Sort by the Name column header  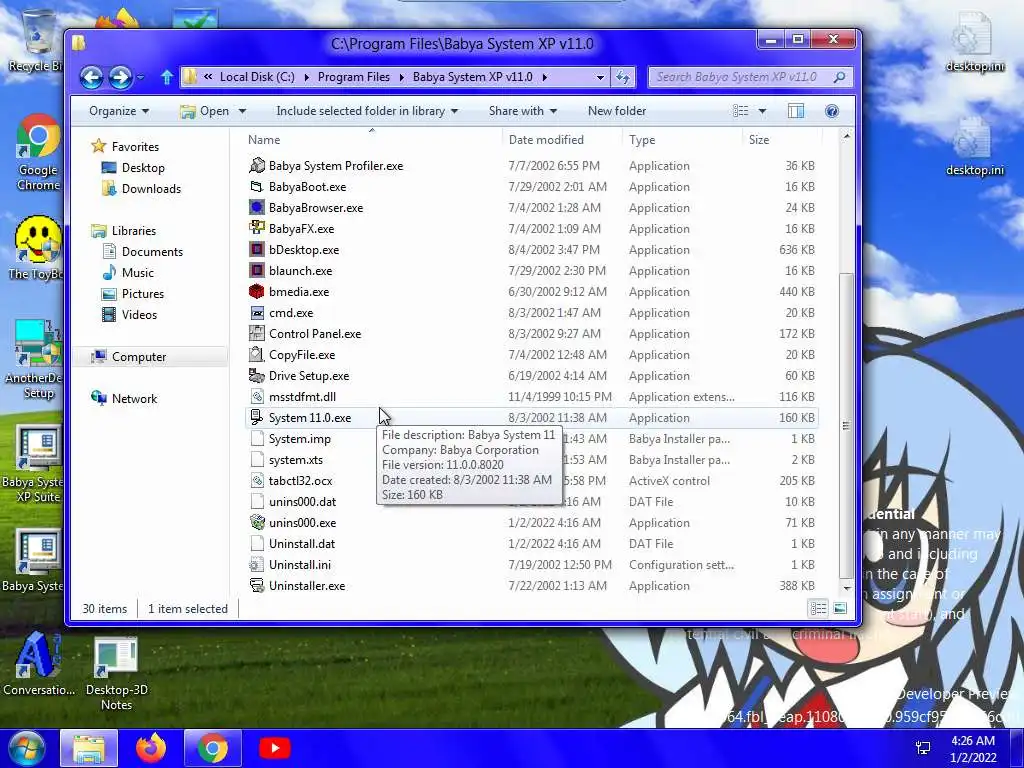372,140
